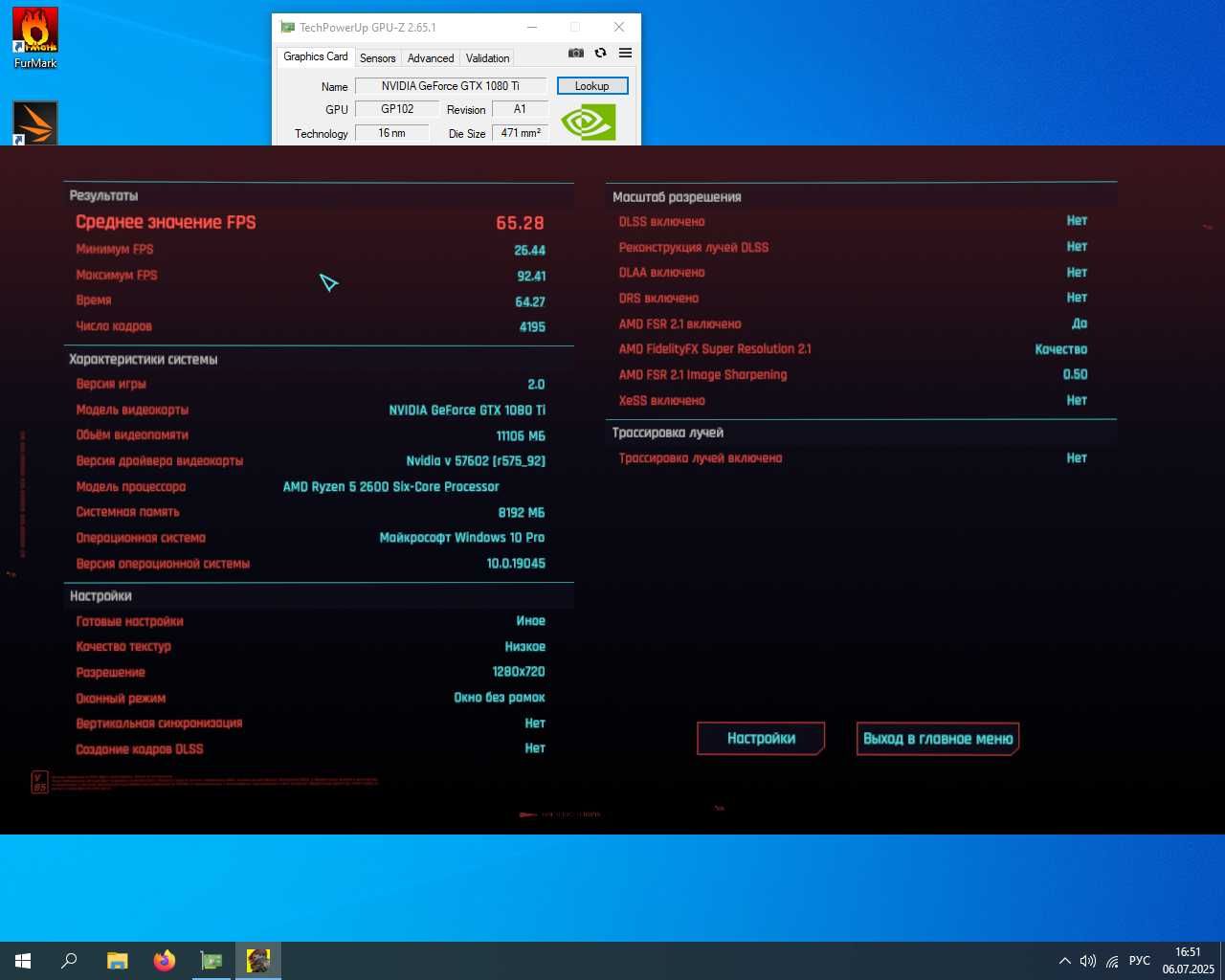
Task: Click the GPU-Z title bar app icon
Action: (x=287, y=28)
